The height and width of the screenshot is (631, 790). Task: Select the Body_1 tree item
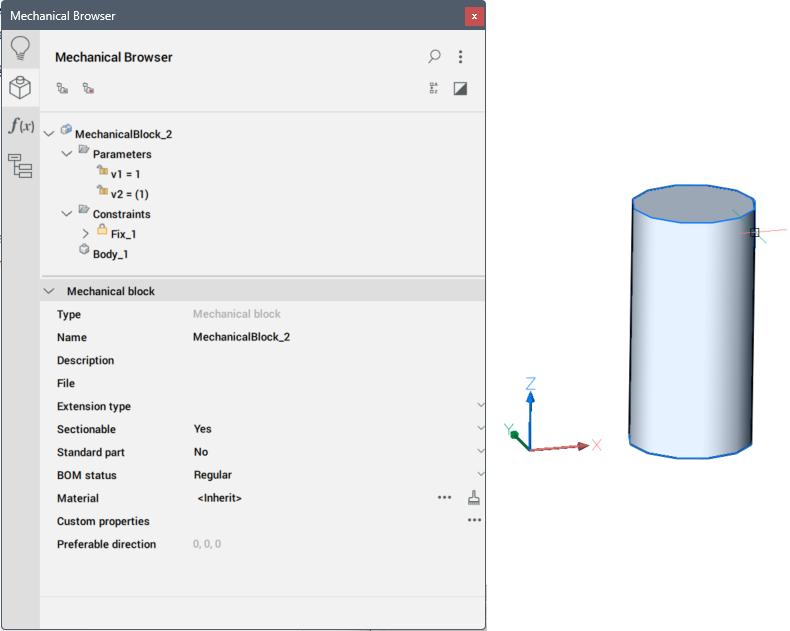[x=110, y=254]
